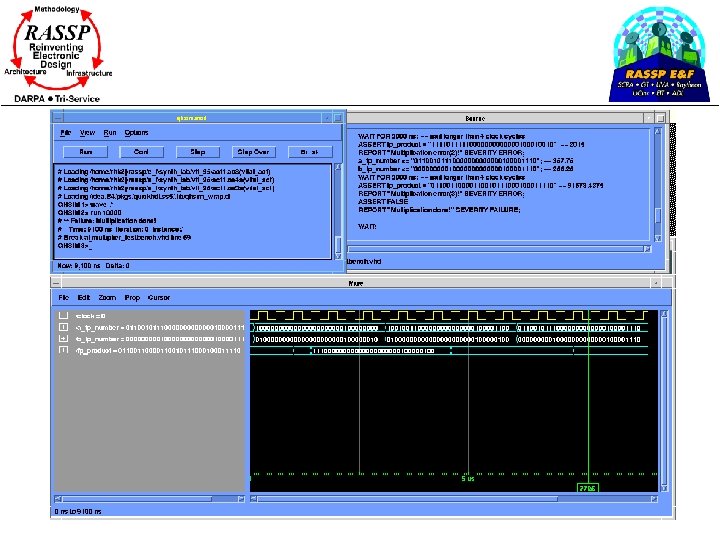Click the box beside clock signal
This screenshot has width=720, height=540.
[63, 315]
